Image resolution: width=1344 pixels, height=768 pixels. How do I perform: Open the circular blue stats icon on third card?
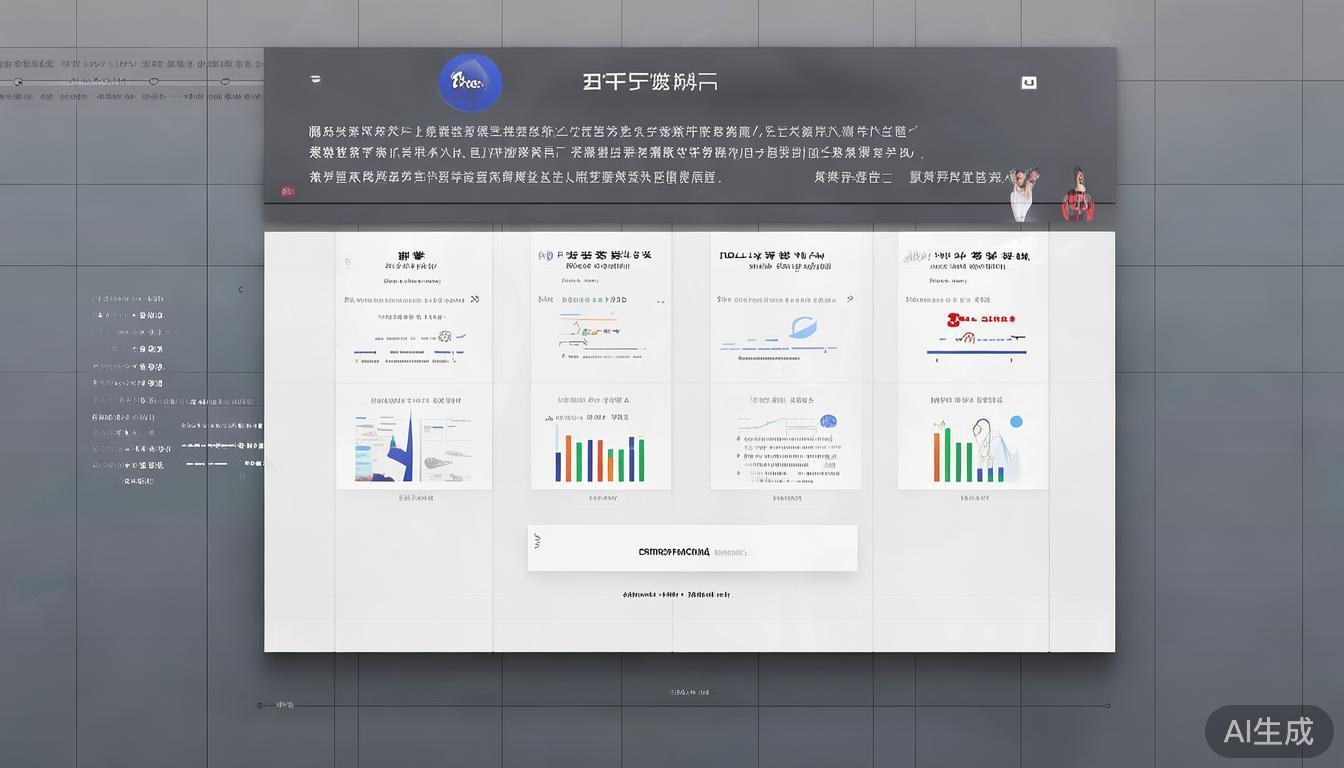click(x=828, y=421)
